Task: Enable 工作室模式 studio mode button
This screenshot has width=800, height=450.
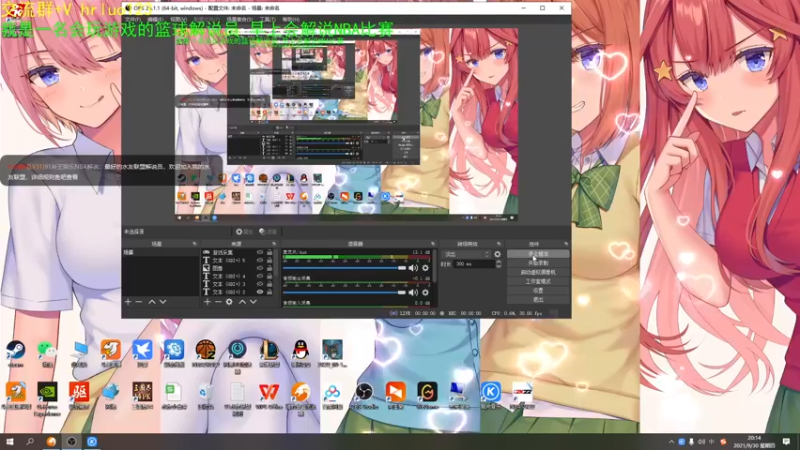Action: (538, 282)
